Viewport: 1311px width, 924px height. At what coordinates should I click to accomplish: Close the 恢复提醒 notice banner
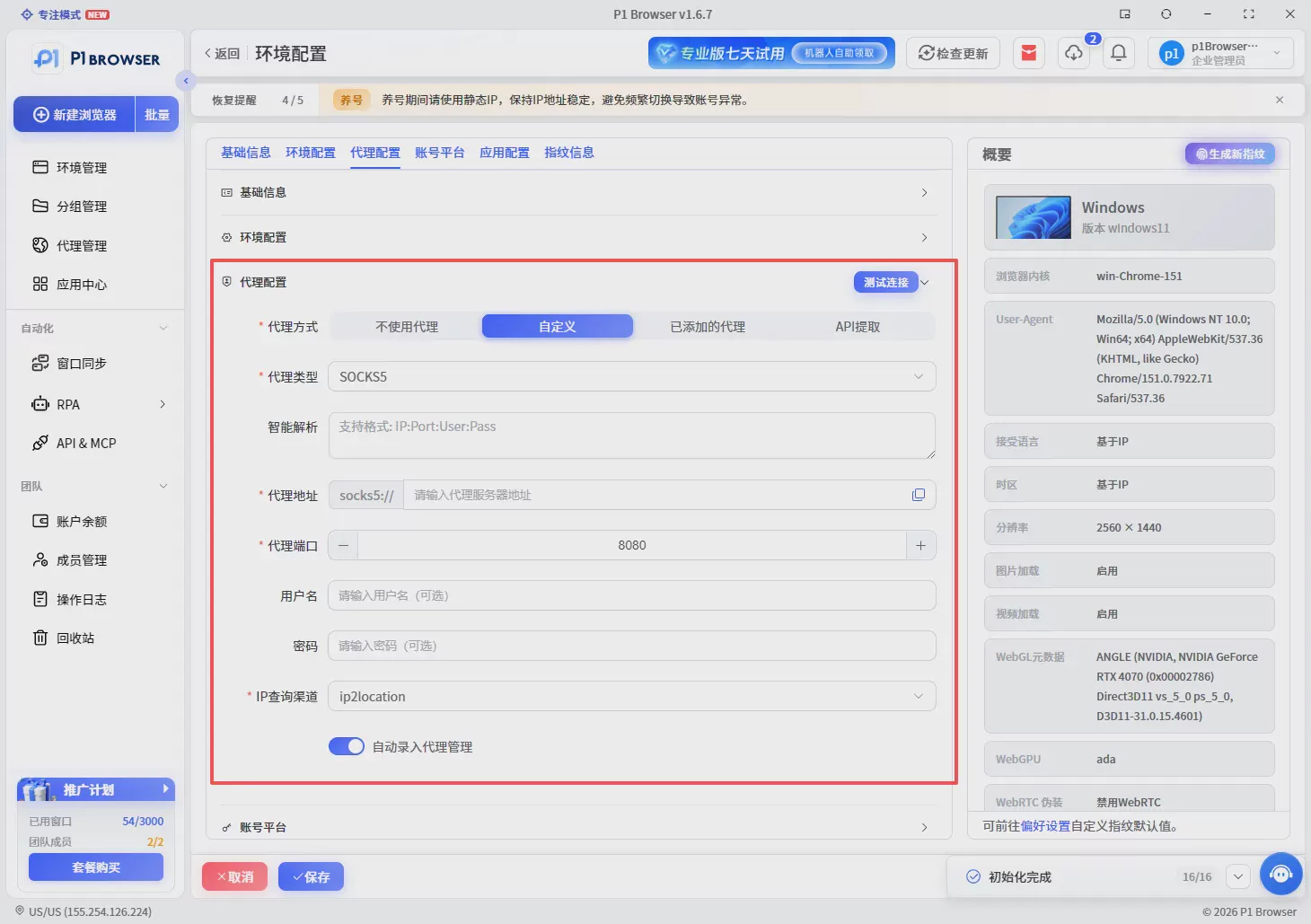click(x=1280, y=100)
